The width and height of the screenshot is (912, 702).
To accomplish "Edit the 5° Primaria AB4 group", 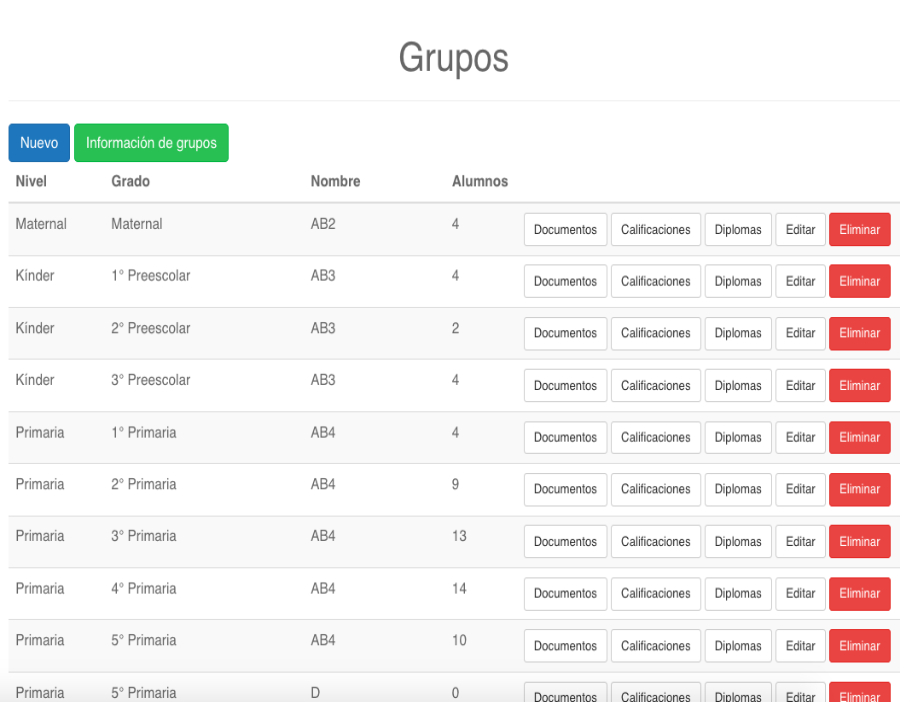I will click(800, 646).
